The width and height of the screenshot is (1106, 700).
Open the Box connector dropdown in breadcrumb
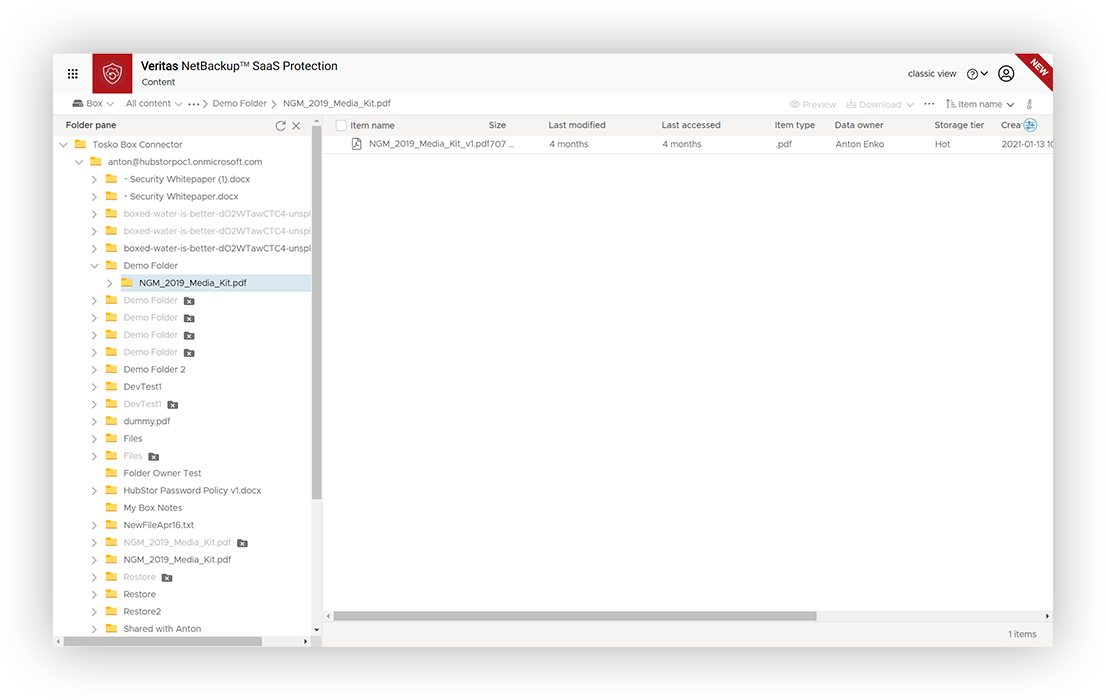pyautogui.click(x=93, y=104)
